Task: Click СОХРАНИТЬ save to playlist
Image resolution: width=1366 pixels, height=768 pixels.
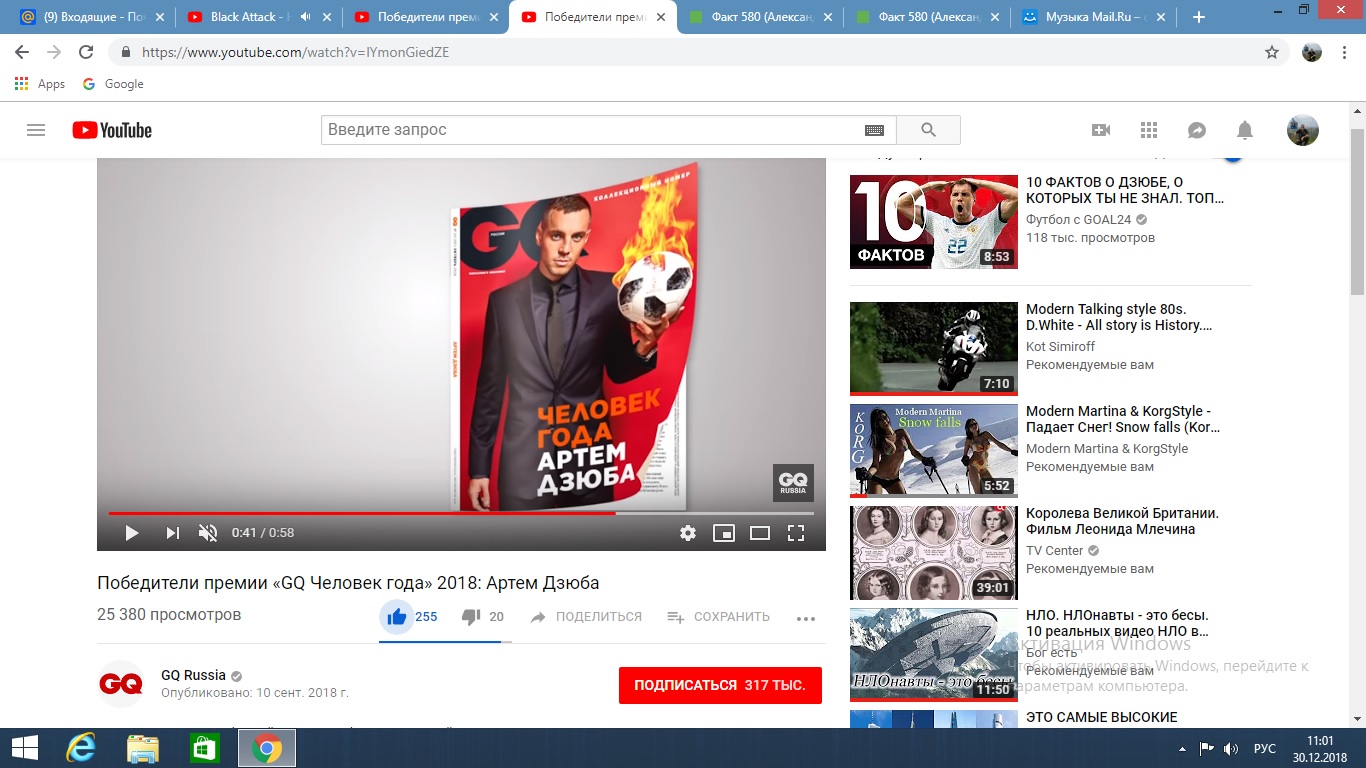Action: 718,617
